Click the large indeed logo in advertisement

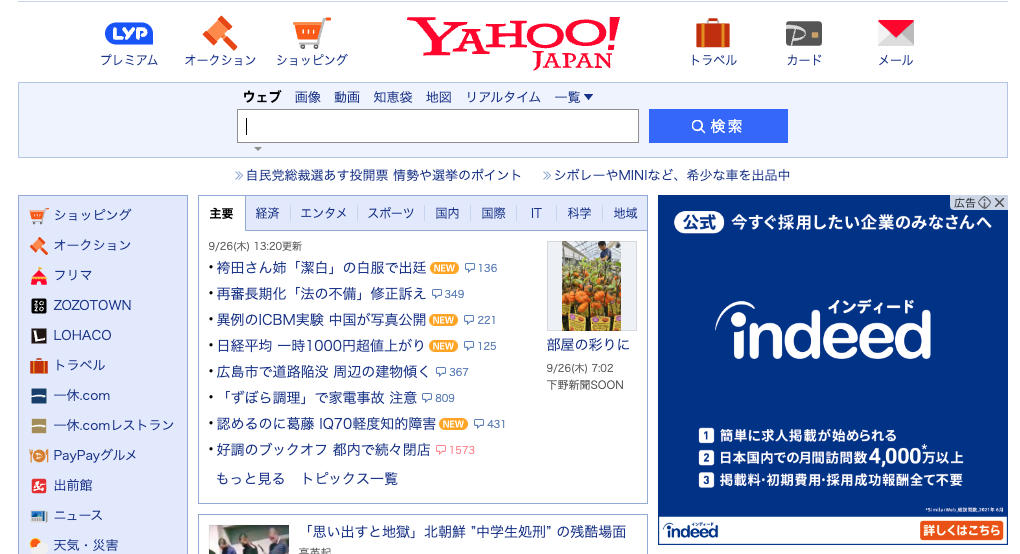824,330
